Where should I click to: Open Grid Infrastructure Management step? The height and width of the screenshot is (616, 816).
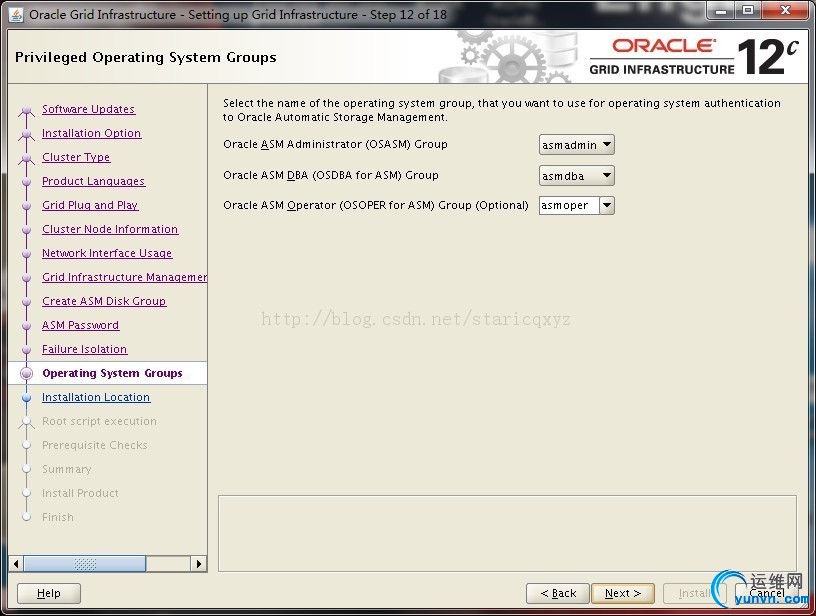tap(124, 277)
